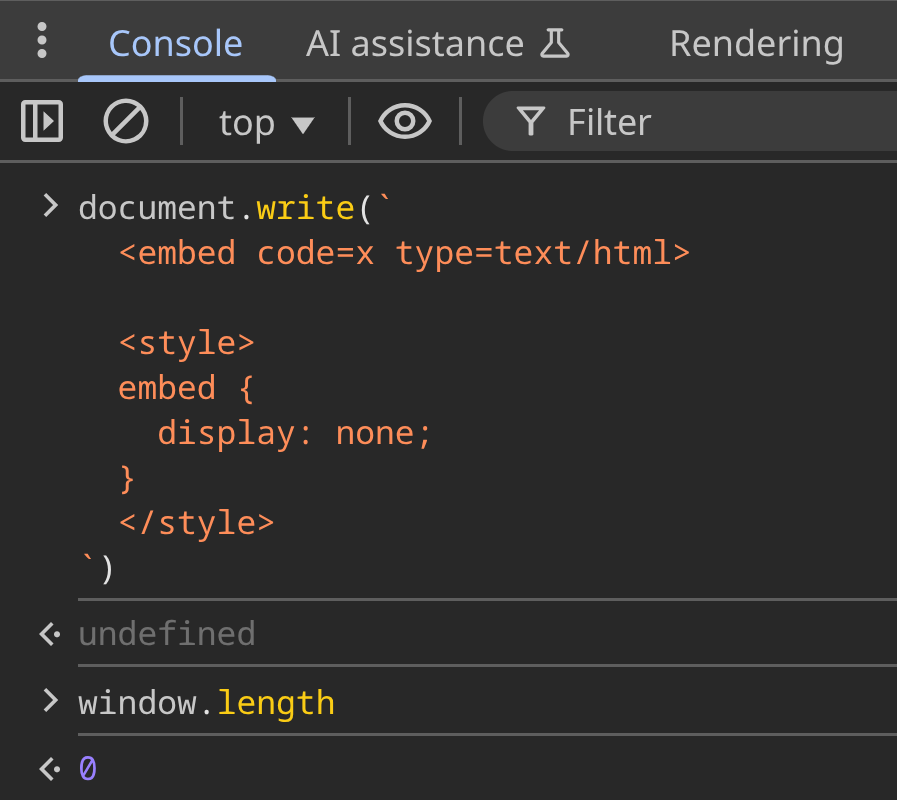
Task: Open the Rendering tab
Action: [756, 43]
